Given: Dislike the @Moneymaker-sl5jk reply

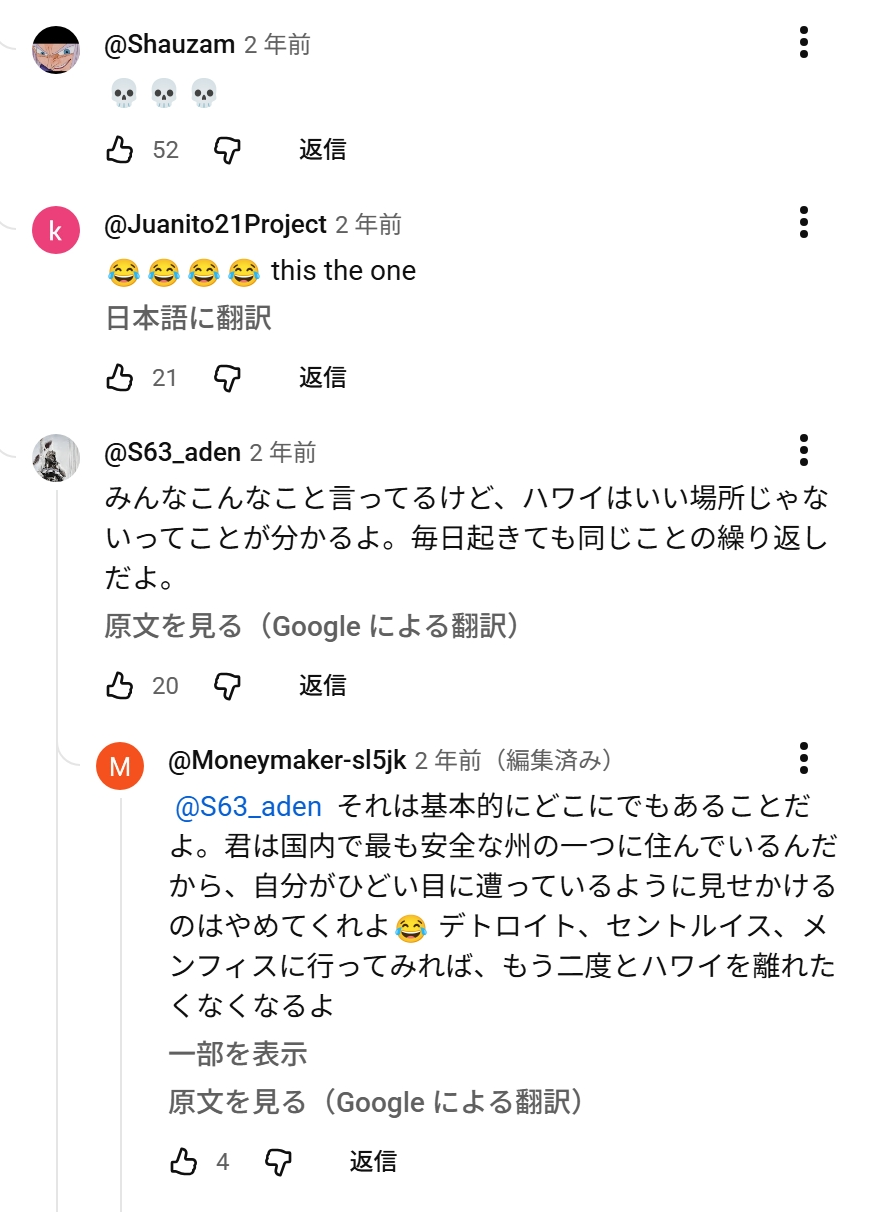Looking at the screenshot, I should [278, 1162].
